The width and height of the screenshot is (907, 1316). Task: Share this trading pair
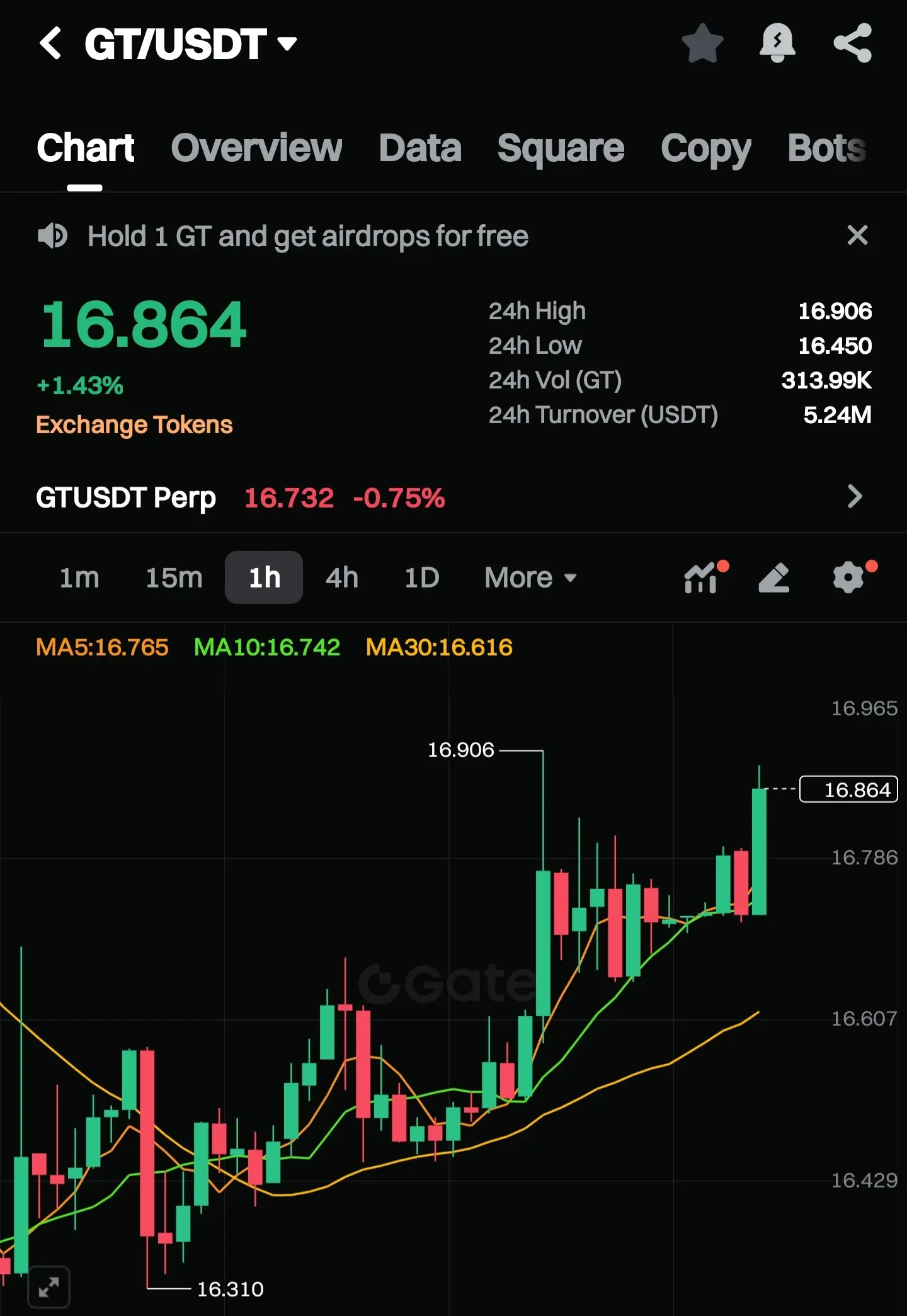click(x=853, y=43)
